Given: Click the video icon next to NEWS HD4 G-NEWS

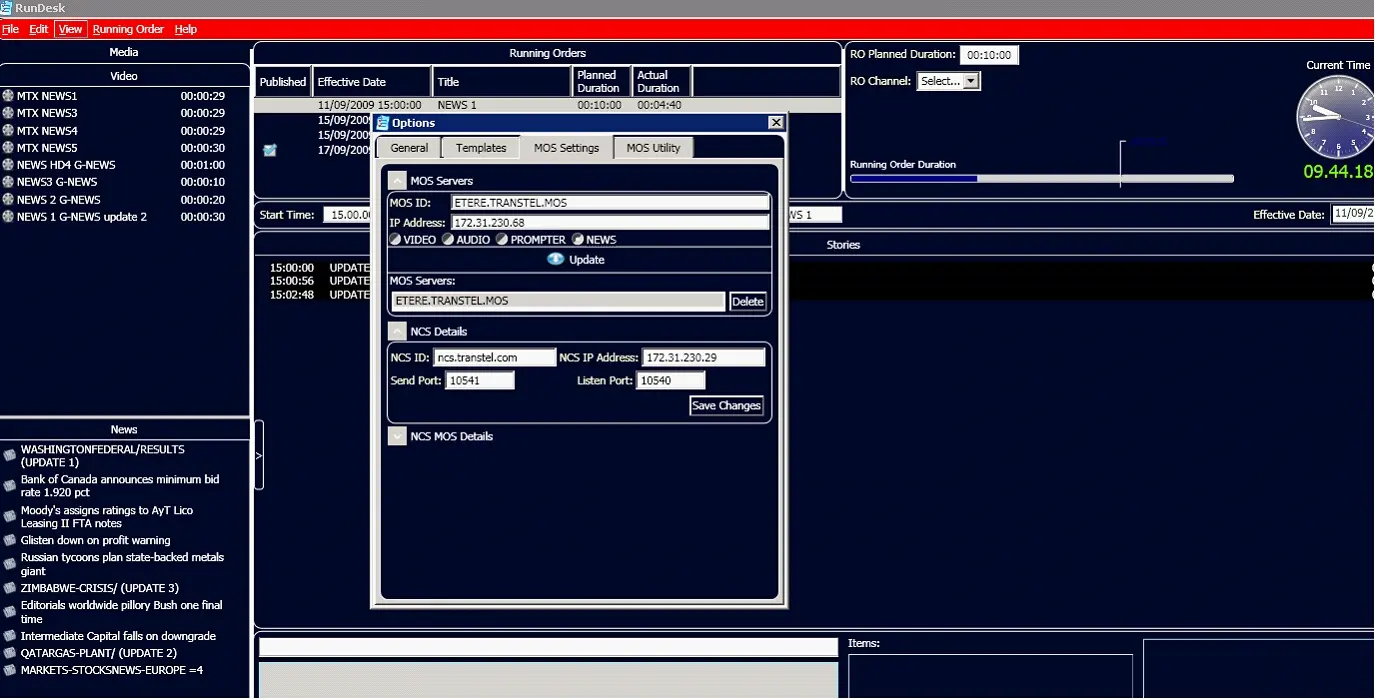Looking at the screenshot, I should pos(8,165).
